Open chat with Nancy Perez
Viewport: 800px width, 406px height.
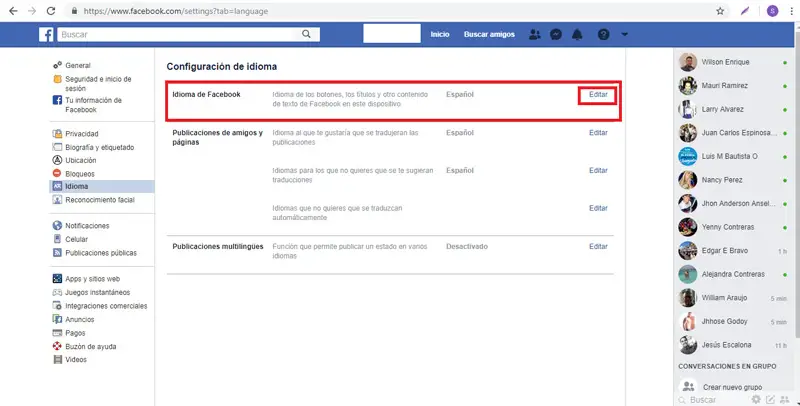pos(734,180)
